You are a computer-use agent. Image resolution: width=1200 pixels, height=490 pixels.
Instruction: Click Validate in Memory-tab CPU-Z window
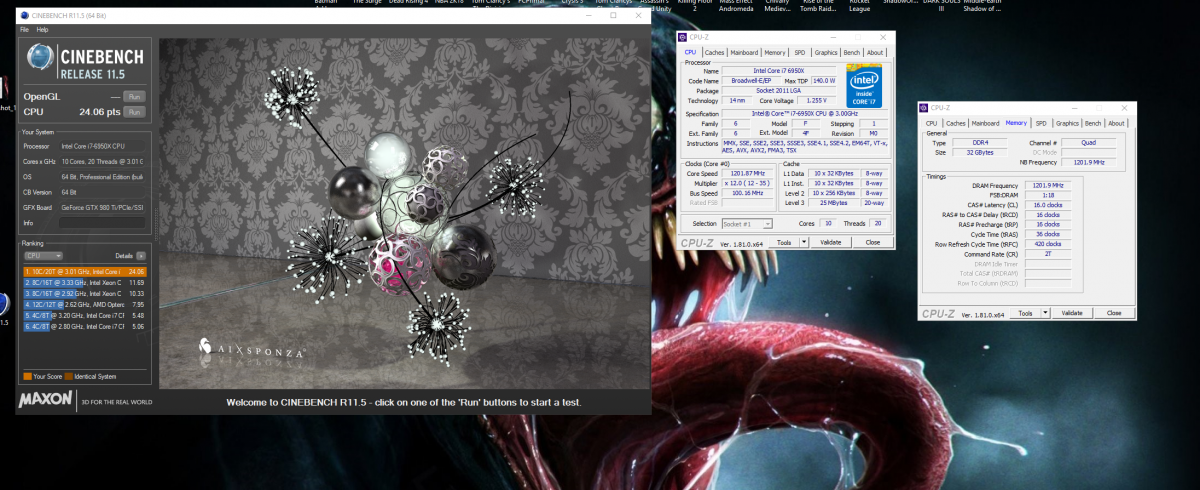1072,313
